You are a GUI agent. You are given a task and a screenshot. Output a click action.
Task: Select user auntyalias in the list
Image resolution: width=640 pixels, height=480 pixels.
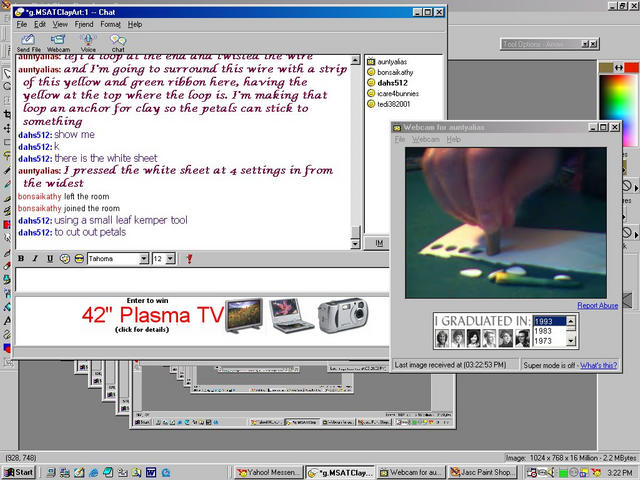pyautogui.click(x=392, y=62)
